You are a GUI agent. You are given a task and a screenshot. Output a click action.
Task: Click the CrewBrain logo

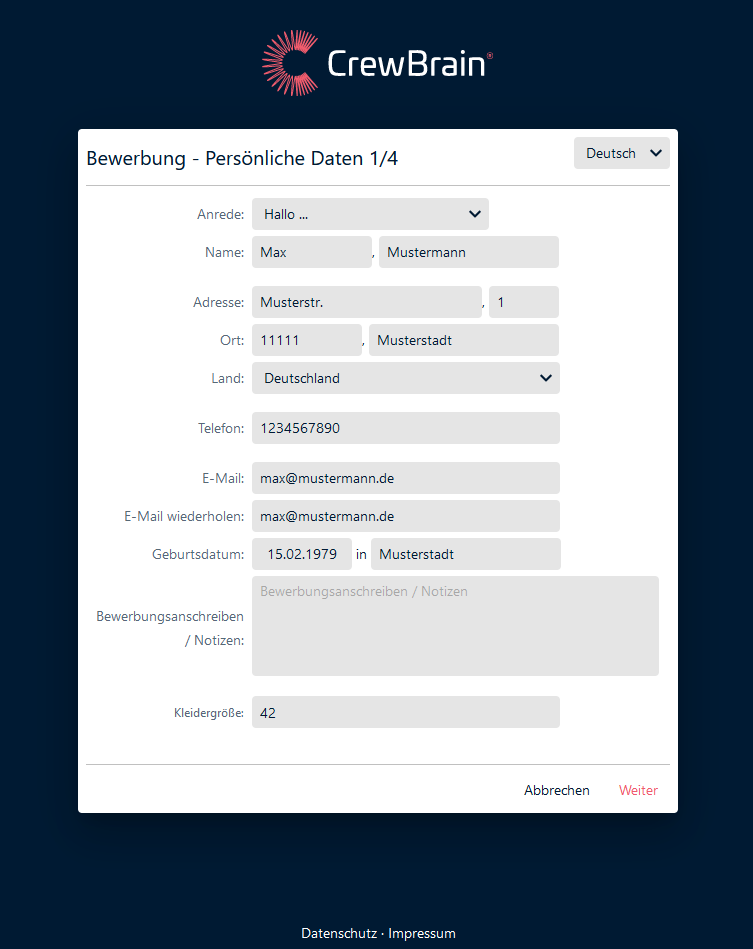[376, 63]
